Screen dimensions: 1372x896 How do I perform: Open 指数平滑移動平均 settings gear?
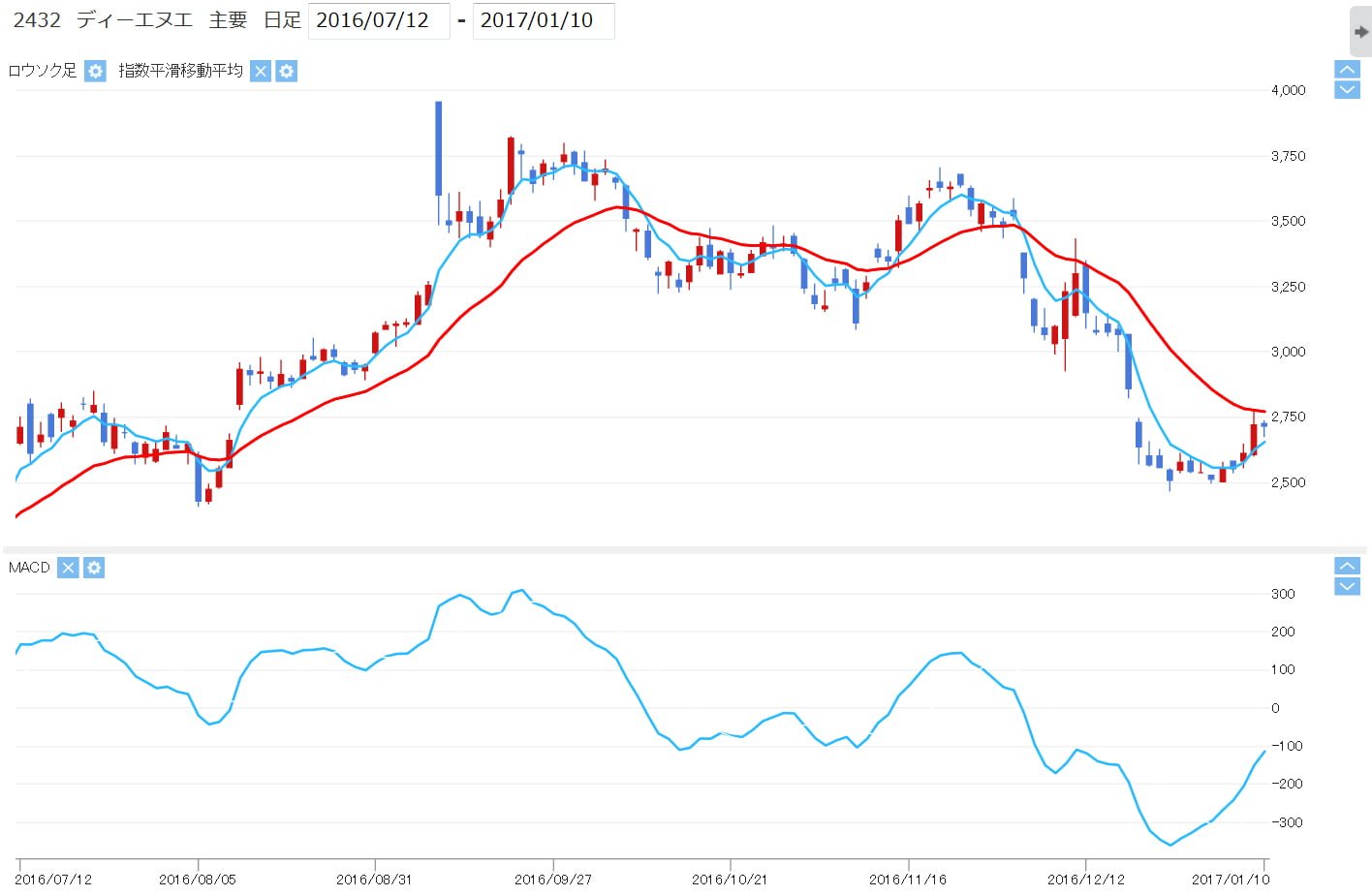point(287,71)
